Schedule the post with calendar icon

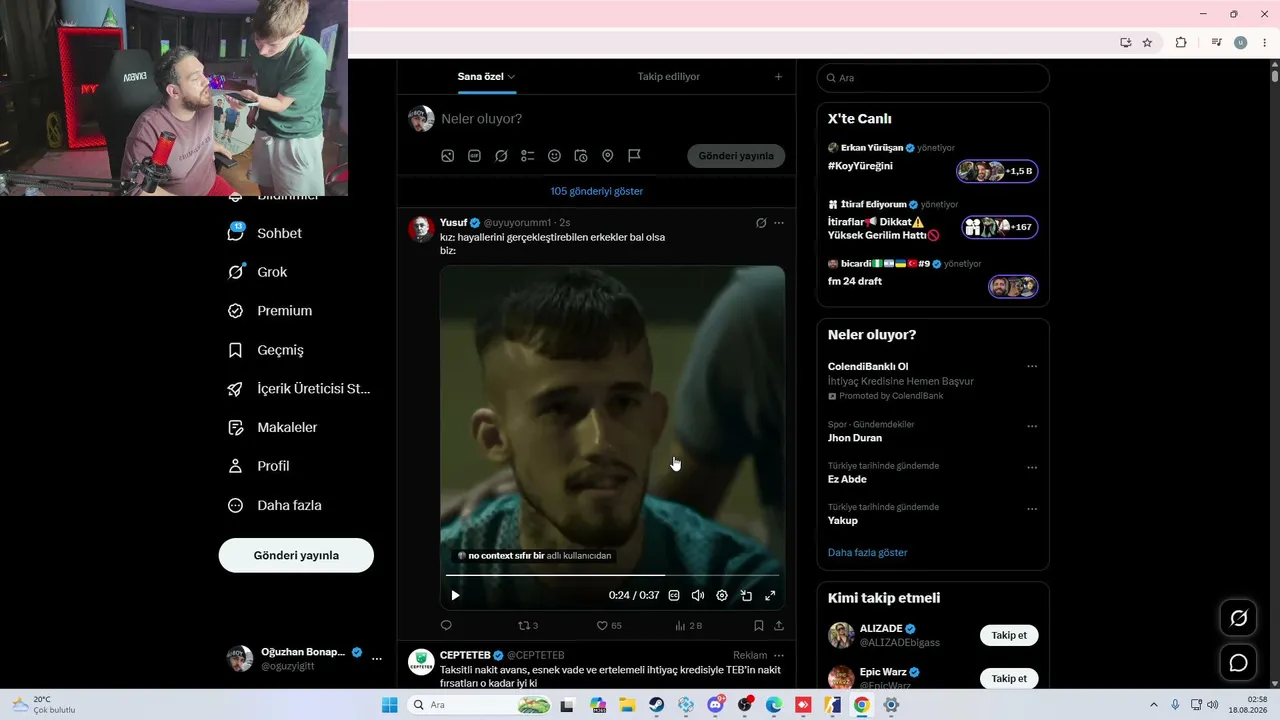(x=581, y=156)
